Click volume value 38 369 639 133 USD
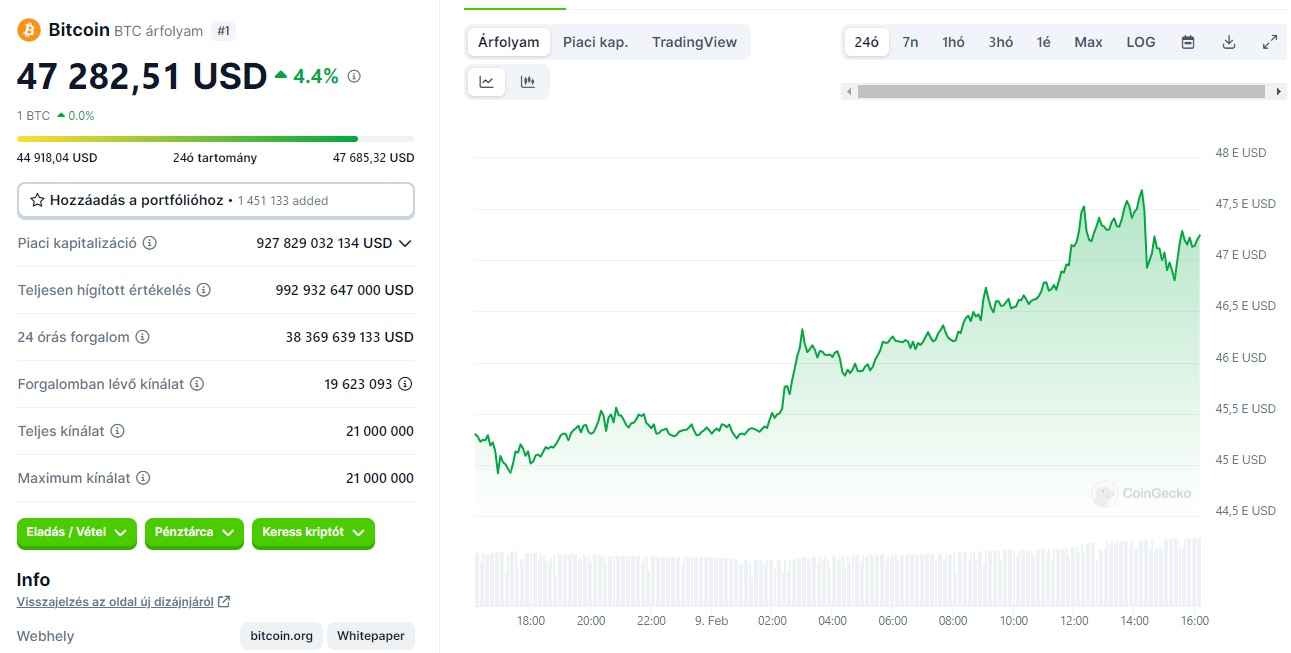 (349, 337)
